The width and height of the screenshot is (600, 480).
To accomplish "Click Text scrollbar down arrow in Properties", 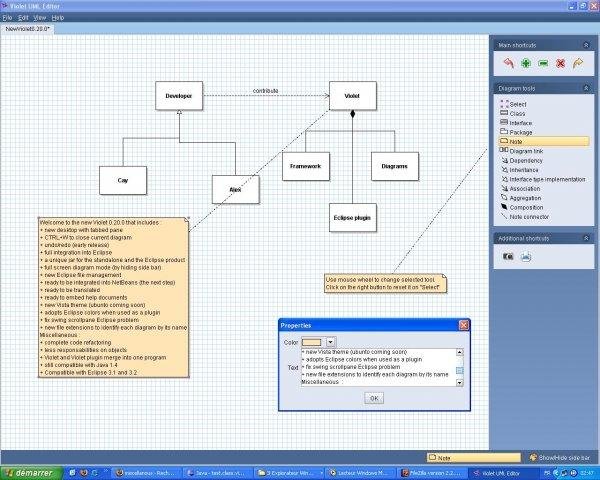I will pyautogui.click(x=460, y=382).
